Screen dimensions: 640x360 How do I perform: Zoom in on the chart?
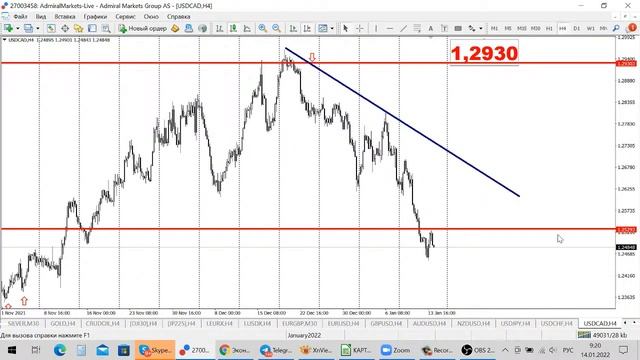262,28
